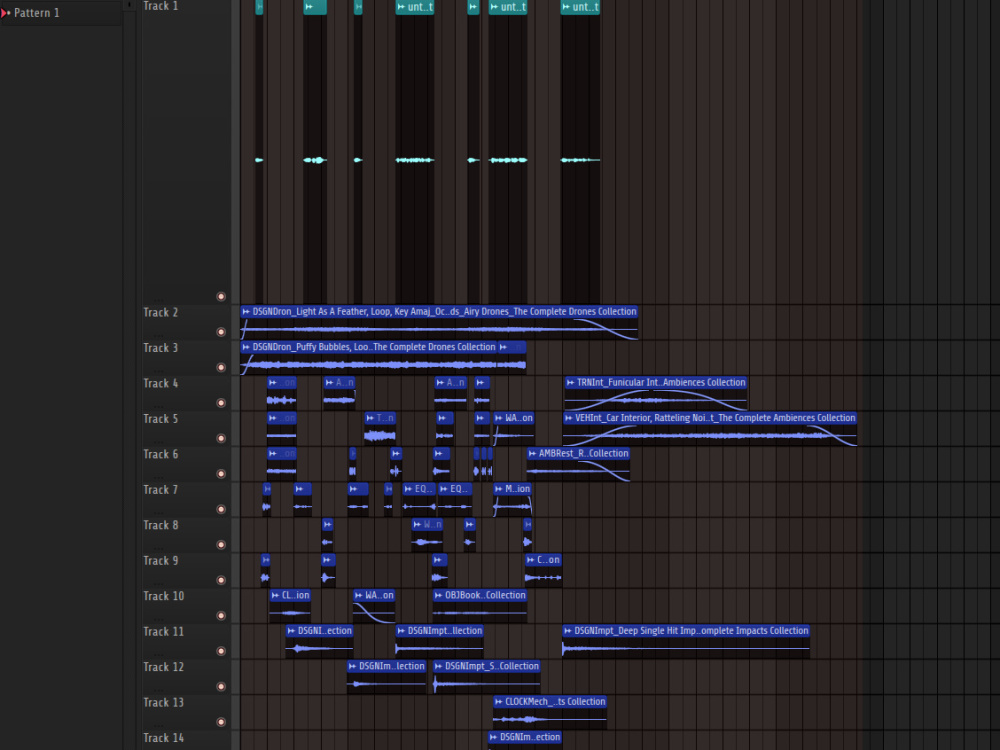The image size is (1000, 750).
Task: Select the Track 2 header label
Action: pyautogui.click(x=161, y=312)
